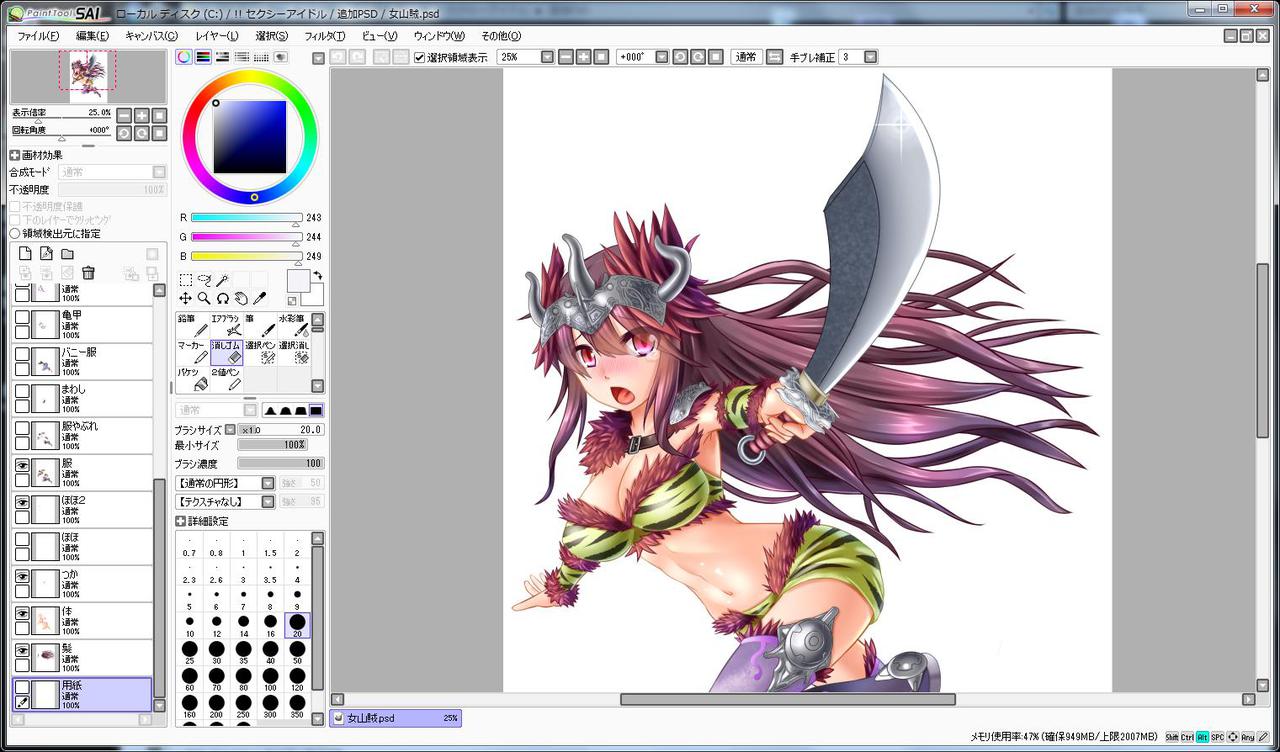The width and height of the screenshot is (1280, 752).
Task: Open the rotation angle +000° dropdown
Action: pyautogui.click(x=661, y=57)
